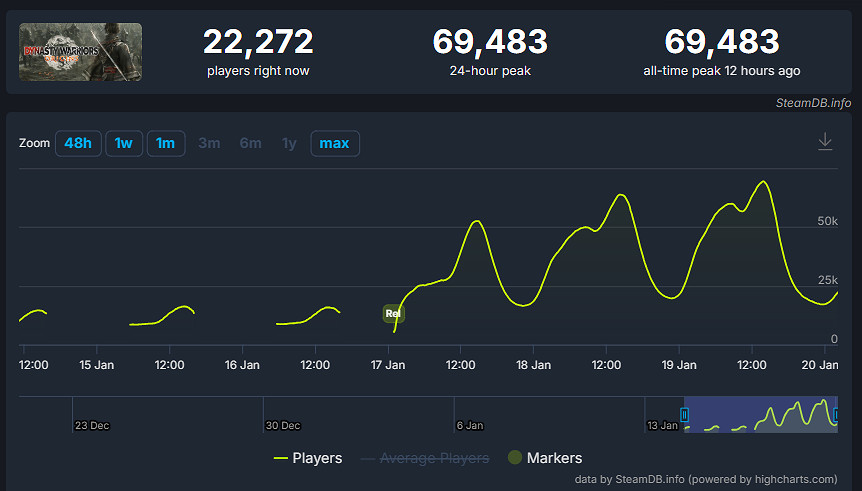
Task: Click the left navigator range handle
Action: (x=685, y=414)
